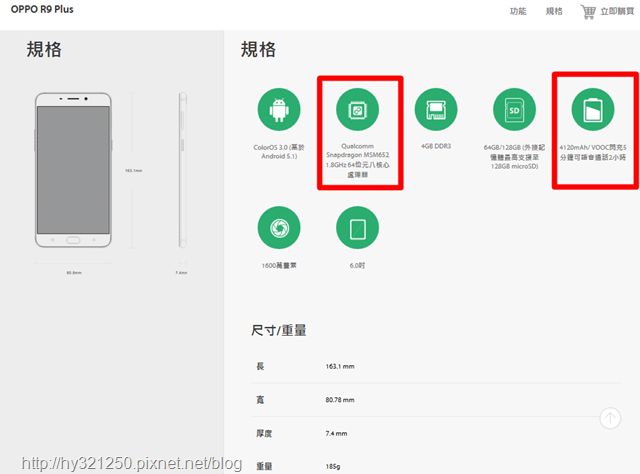Select the 1600萬畫素 label
640x474 pixels.
pyautogui.click(x=279, y=265)
